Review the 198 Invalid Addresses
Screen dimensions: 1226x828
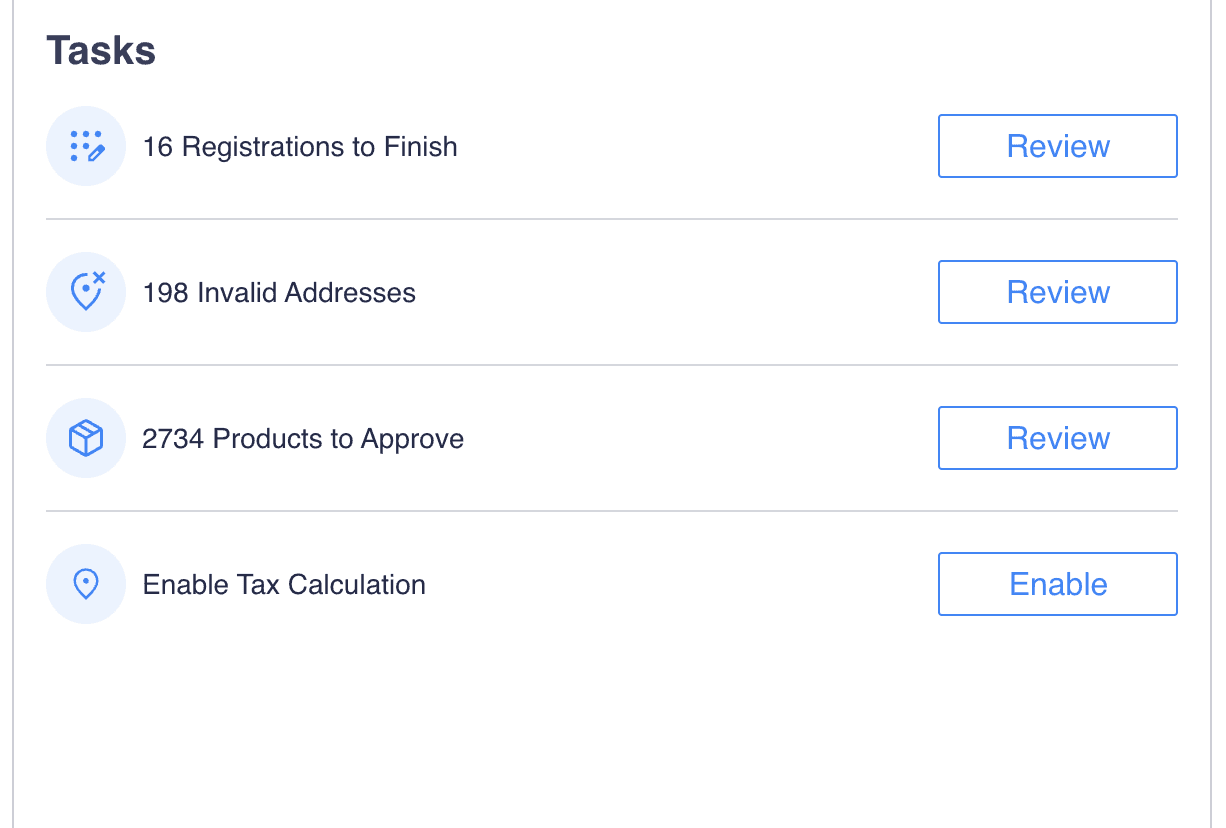1057,292
